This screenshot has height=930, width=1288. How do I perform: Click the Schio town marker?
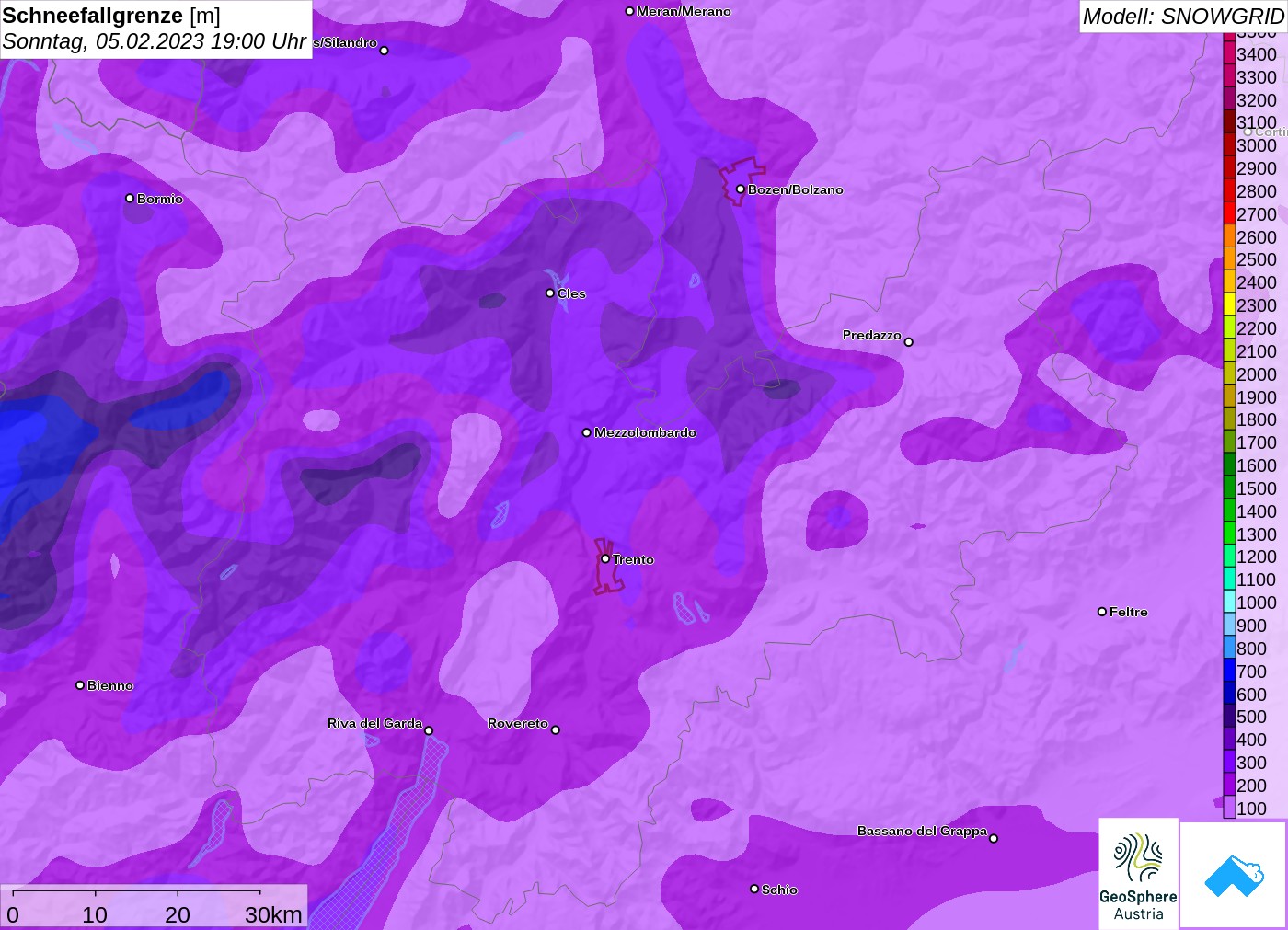[x=754, y=889]
